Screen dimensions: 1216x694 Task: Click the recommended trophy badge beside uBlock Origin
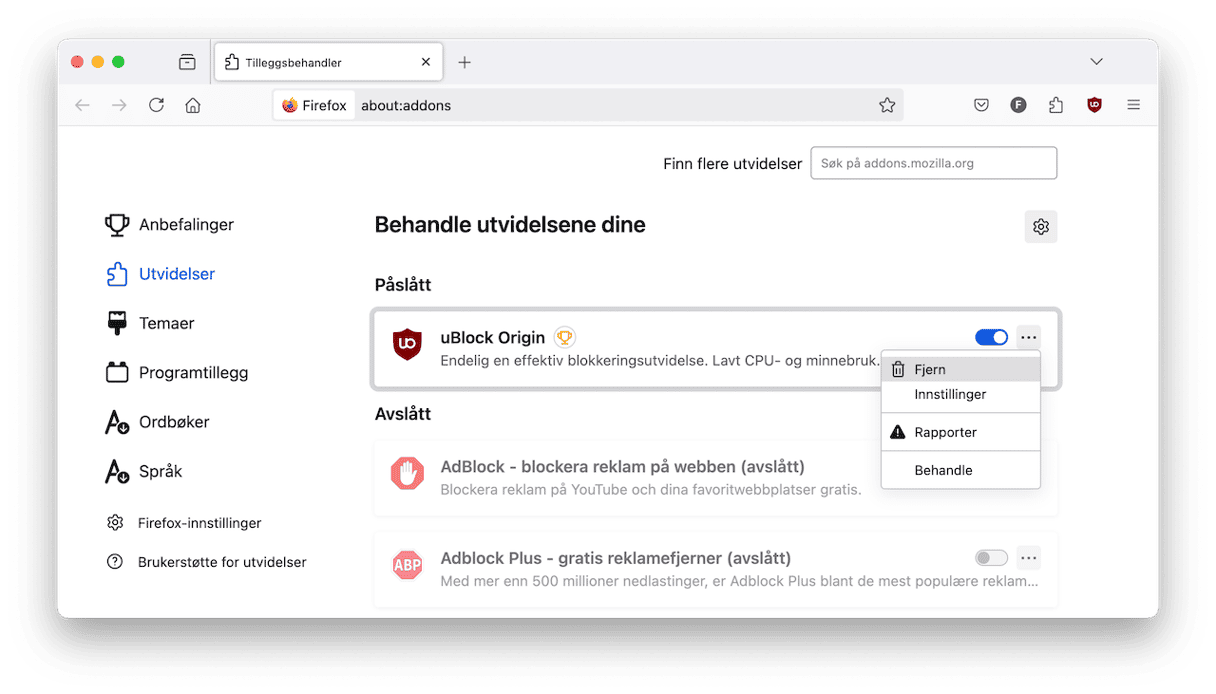[x=565, y=338]
